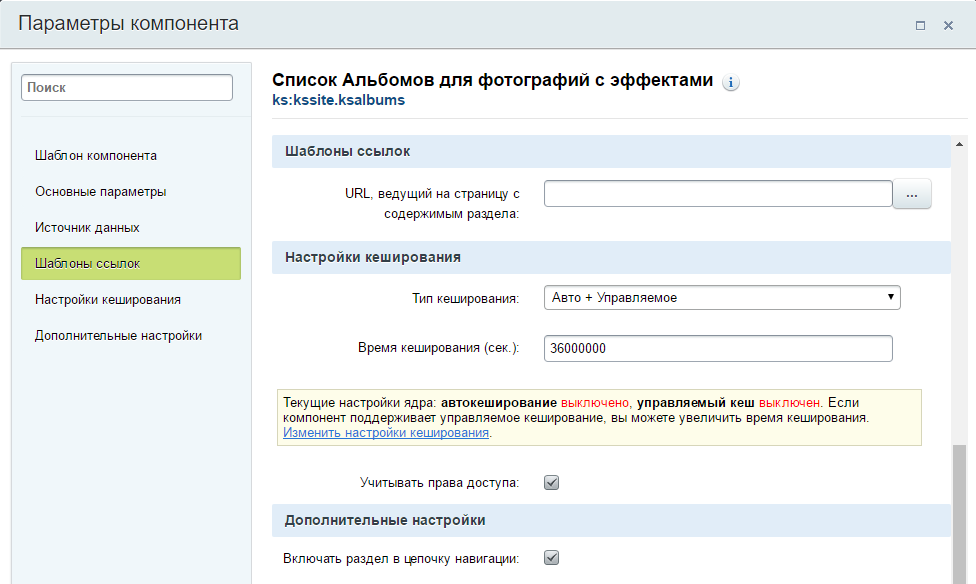Click the info icon beside the component title
Viewport: 976px width, 584px height.
731,82
